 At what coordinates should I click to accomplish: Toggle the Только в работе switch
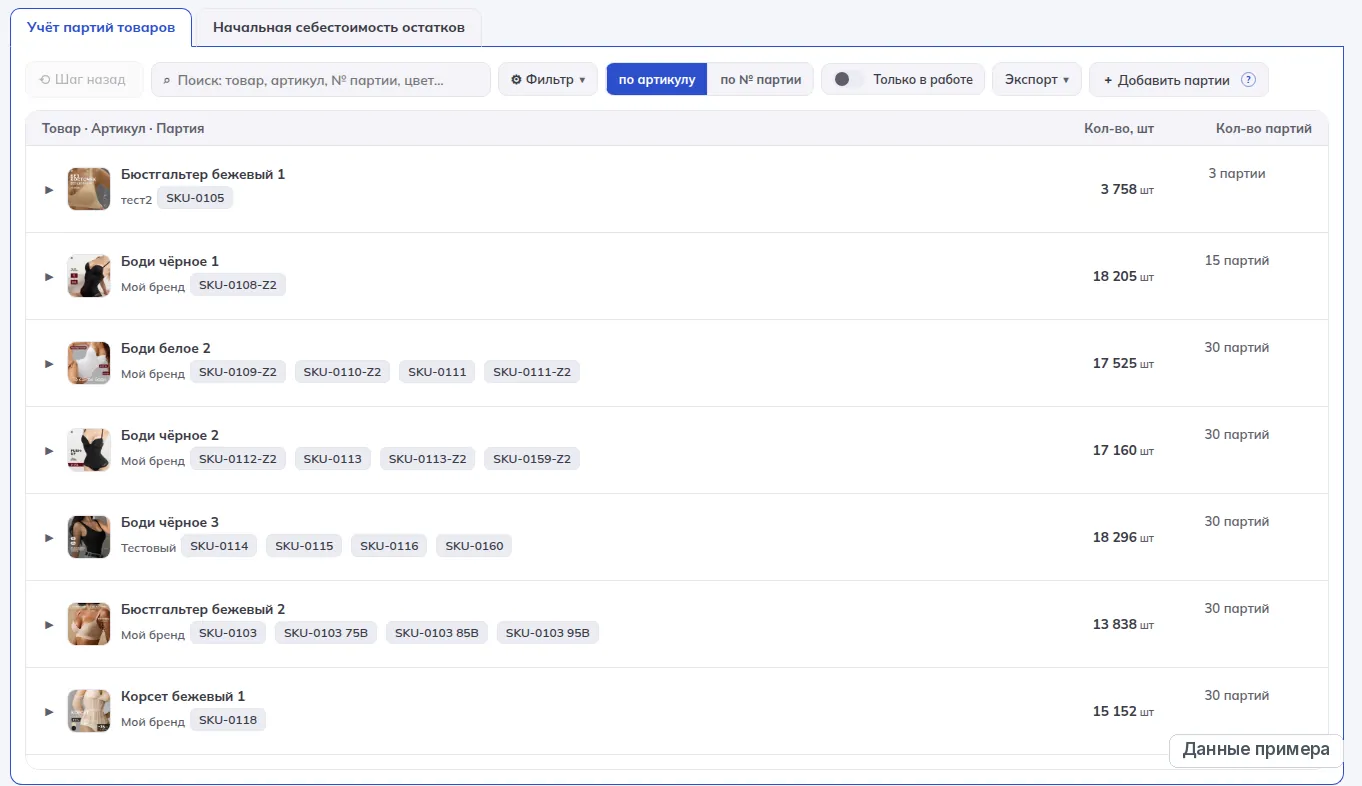[849, 80]
